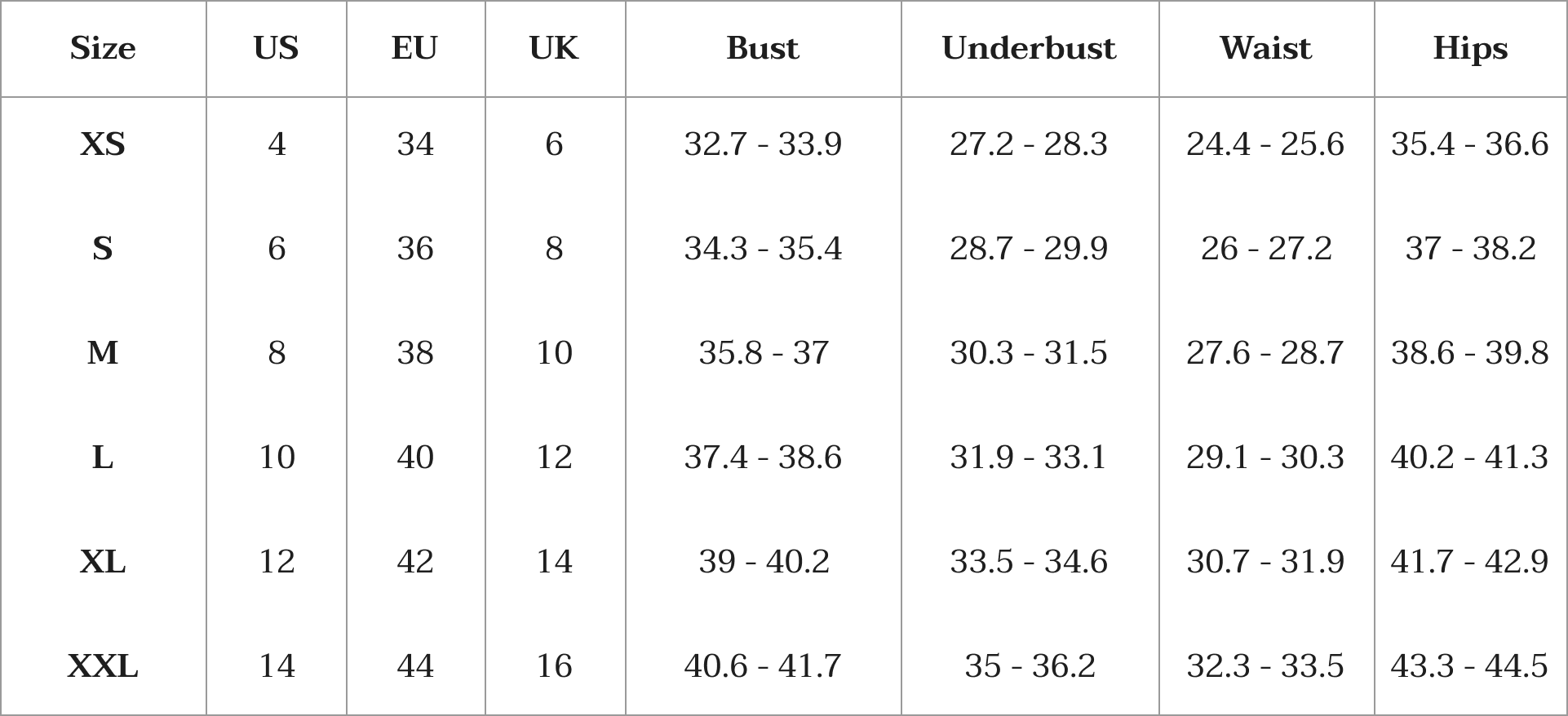This screenshot has width=1568, height=716.
Task: Click the Underbust column header
Action: coord(1029,48)
